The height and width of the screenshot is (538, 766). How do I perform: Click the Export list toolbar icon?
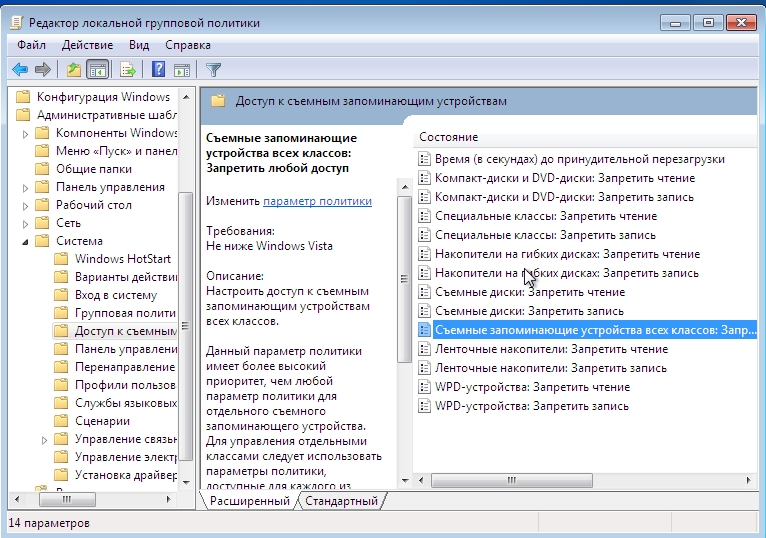coord(128,70)
